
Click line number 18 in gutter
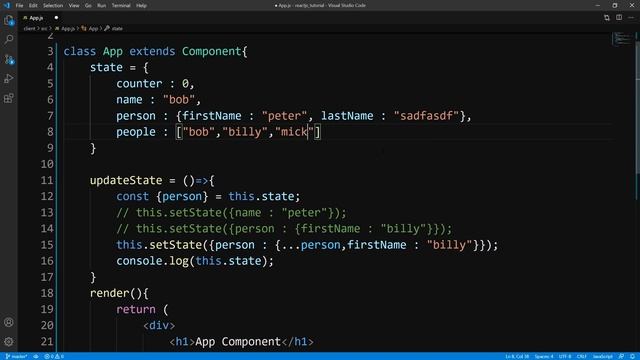[47, 293]
